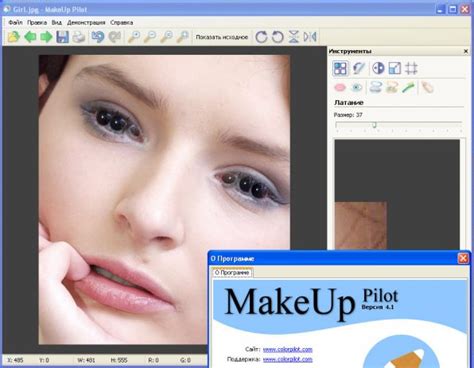Select the blush palette tool

pyautogui.click(x=392, y=87)
